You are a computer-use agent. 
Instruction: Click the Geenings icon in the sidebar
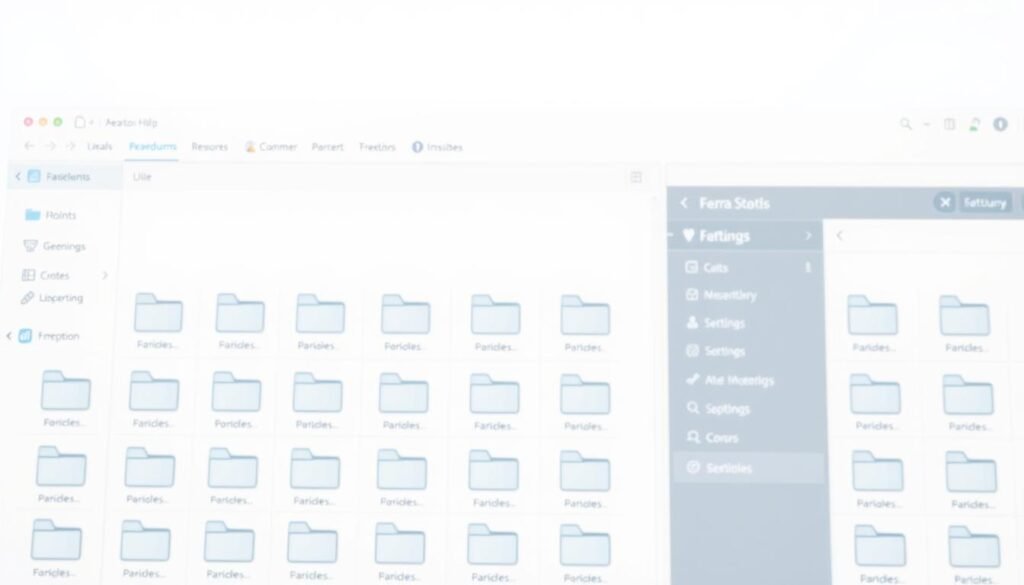tap(33, 246)
